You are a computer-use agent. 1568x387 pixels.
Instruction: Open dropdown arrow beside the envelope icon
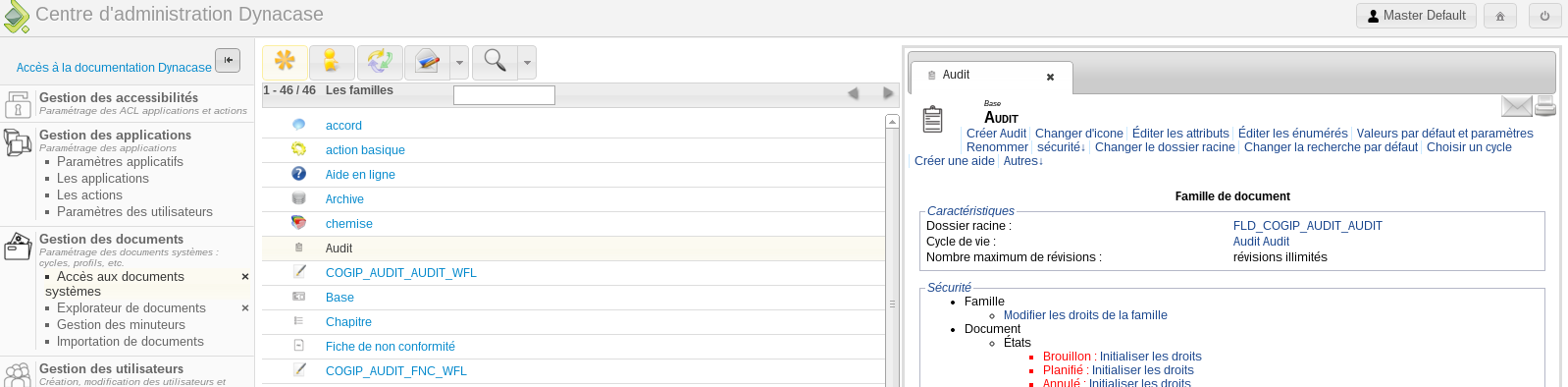(x=459, y=62)
